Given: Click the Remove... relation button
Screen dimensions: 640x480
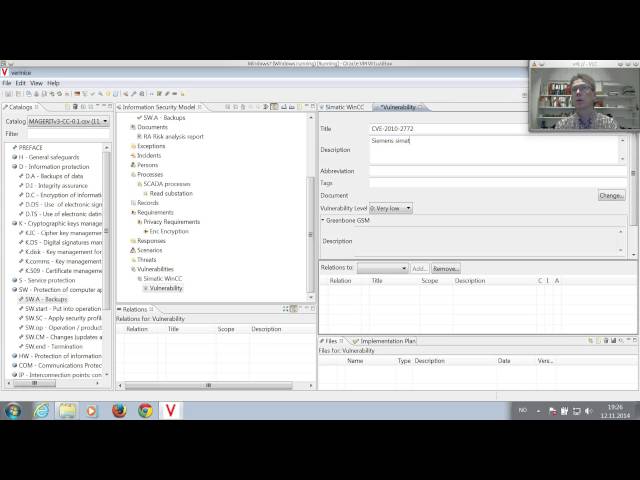Looking at the screenshot, I should click(446, 269).
